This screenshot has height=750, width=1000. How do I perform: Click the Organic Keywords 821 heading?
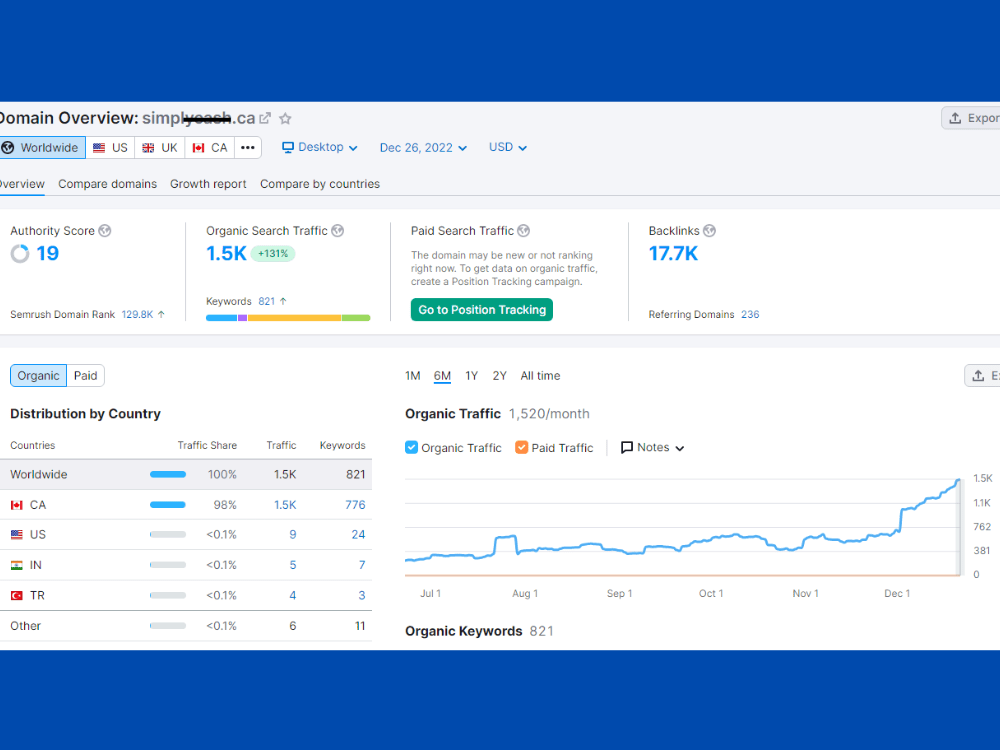click(x=479, y=631)
